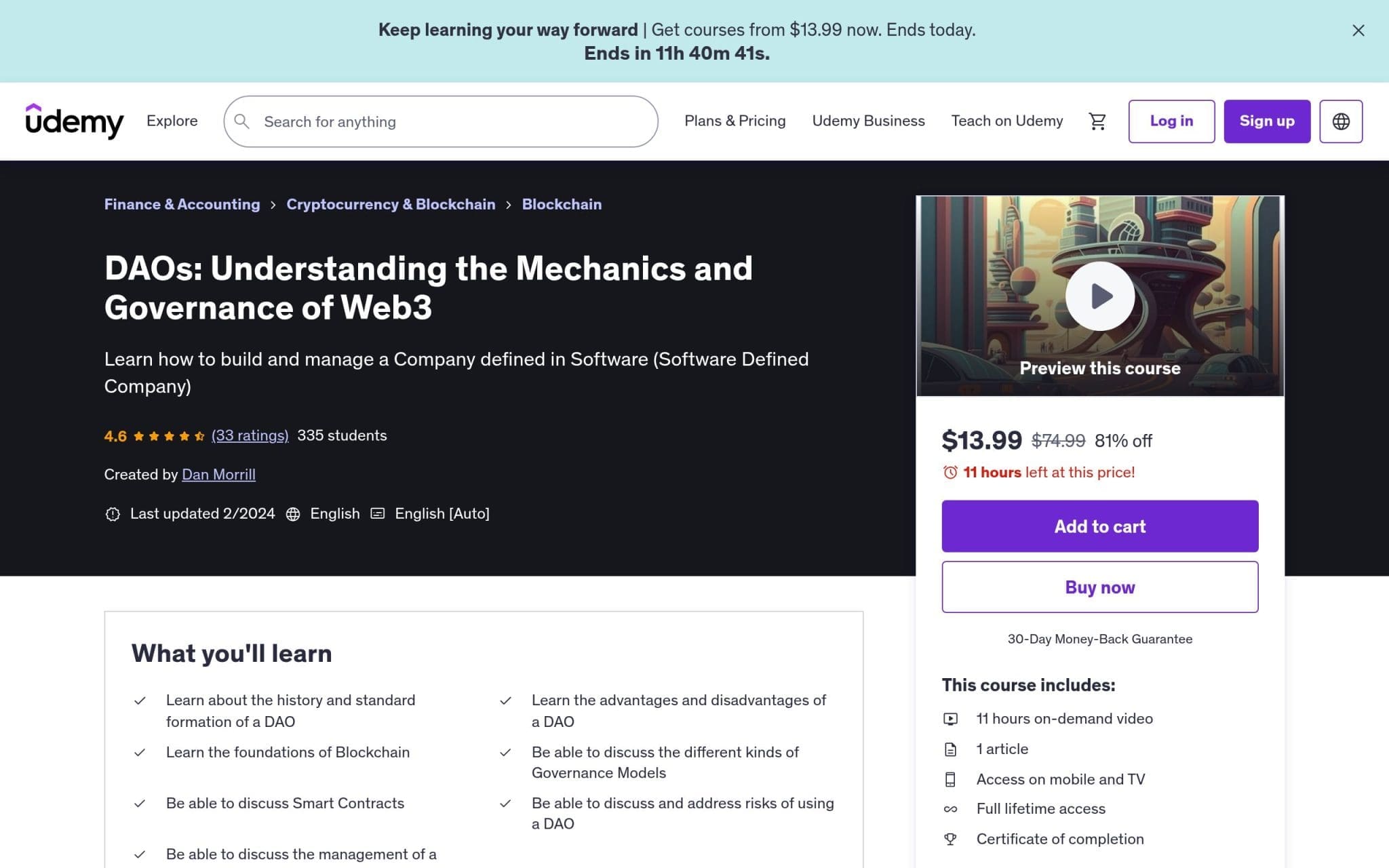1389x868 pixels.
Task: Open the Explore menu
Action: (x=172, y=121)
